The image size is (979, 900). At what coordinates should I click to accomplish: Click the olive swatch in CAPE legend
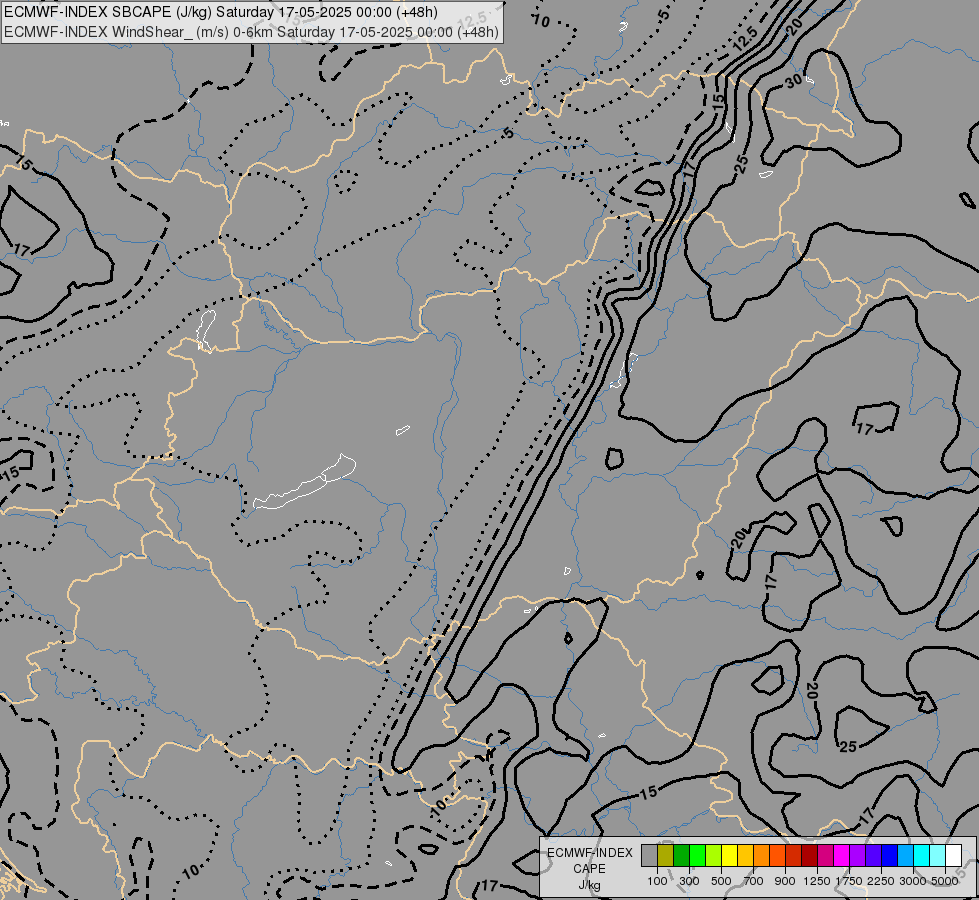(666, 855)
